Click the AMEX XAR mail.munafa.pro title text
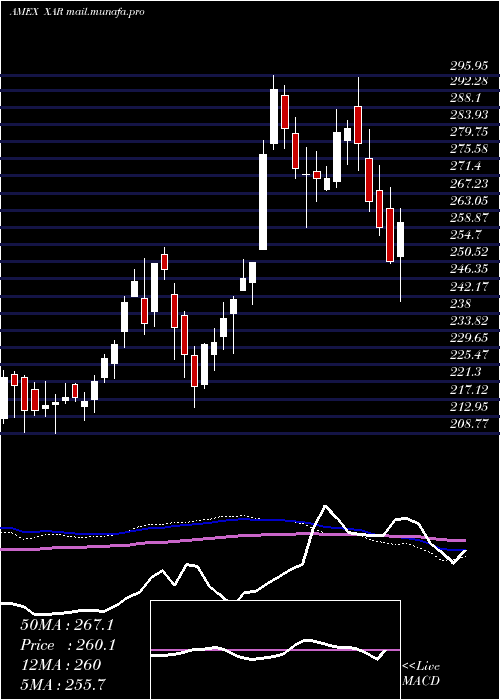This screenshot has height=700, width=500. point(77,12)
